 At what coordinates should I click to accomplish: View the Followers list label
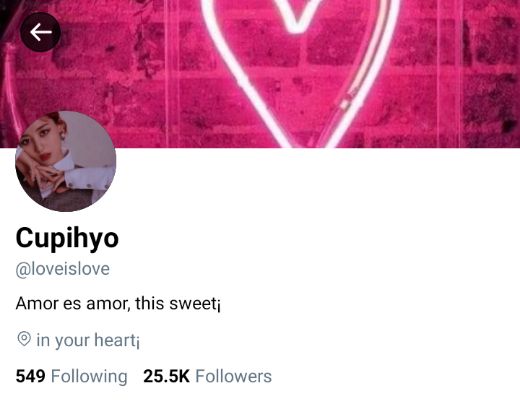click(233, 376)
